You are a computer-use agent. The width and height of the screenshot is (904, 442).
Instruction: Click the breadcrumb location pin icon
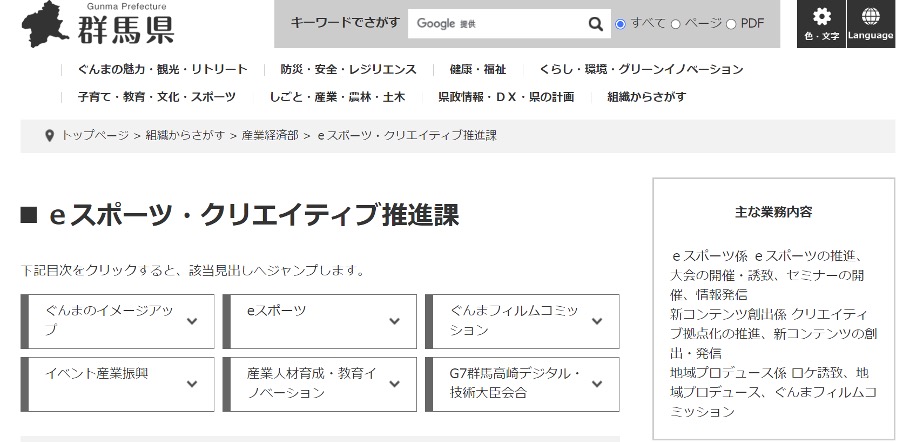(50, 135)
